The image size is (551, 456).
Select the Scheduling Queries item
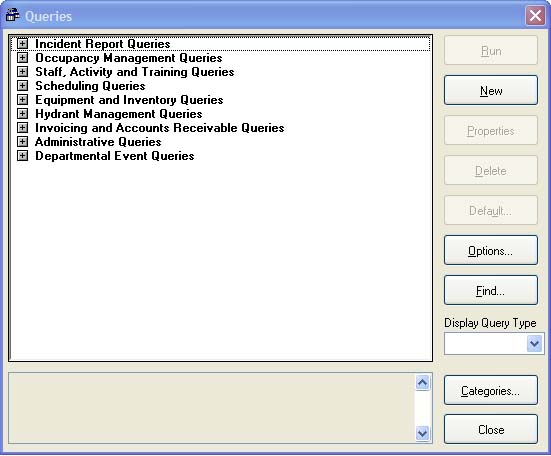90,86
